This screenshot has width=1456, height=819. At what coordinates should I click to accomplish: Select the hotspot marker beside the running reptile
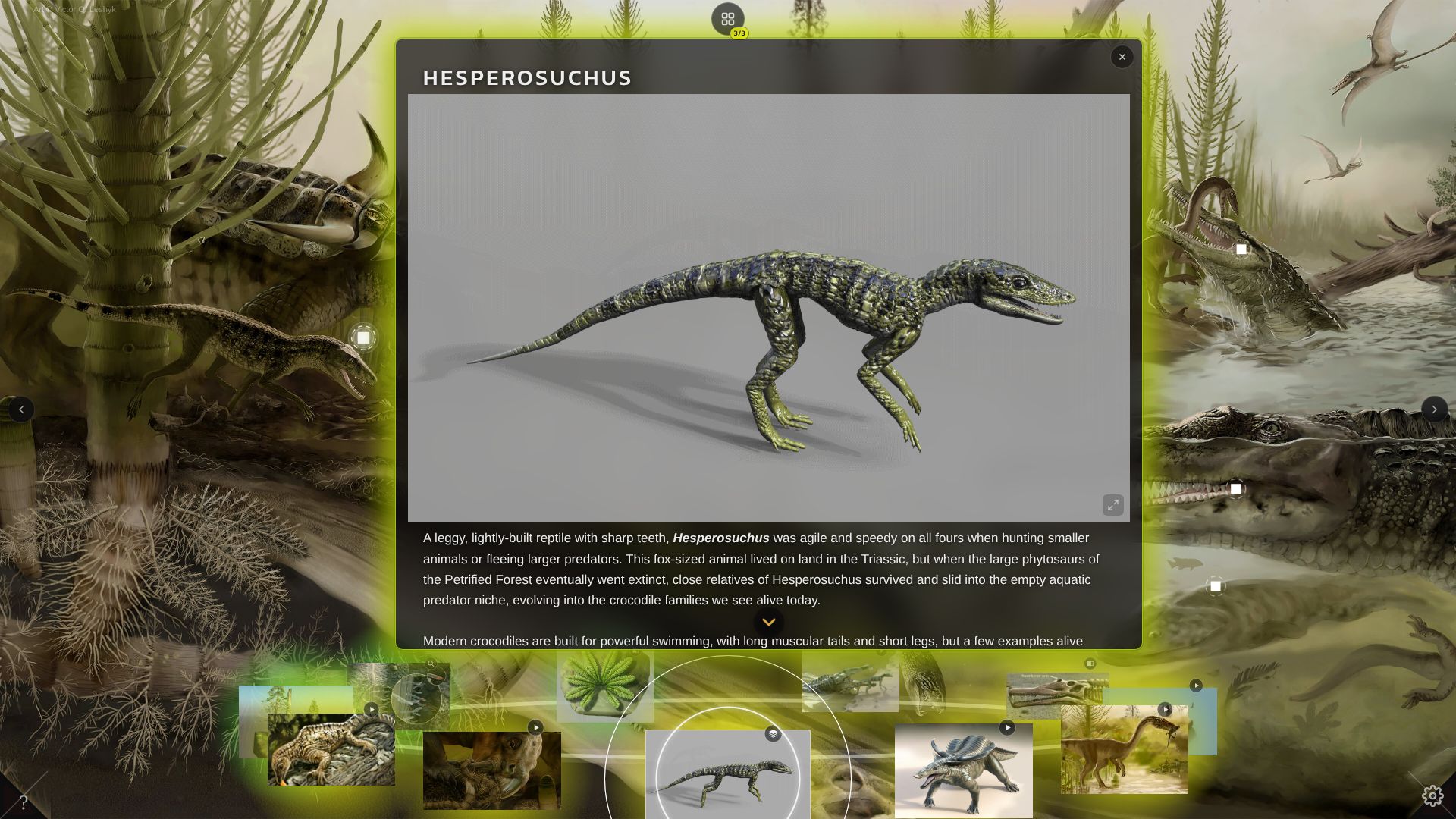pyautogui.click(x=363, y=337)
